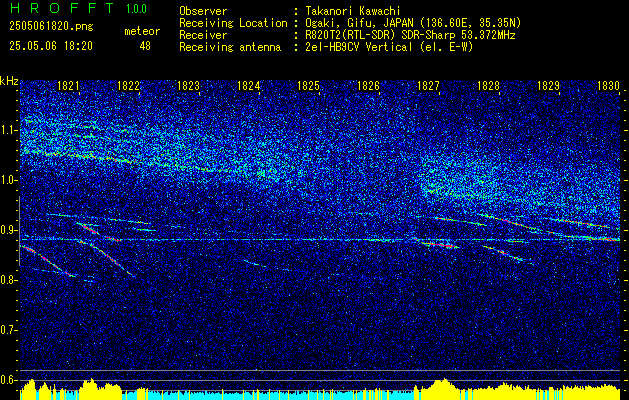Click the 1821 time marker
Viewport: 629px width, 400px height.
[68, 86]
